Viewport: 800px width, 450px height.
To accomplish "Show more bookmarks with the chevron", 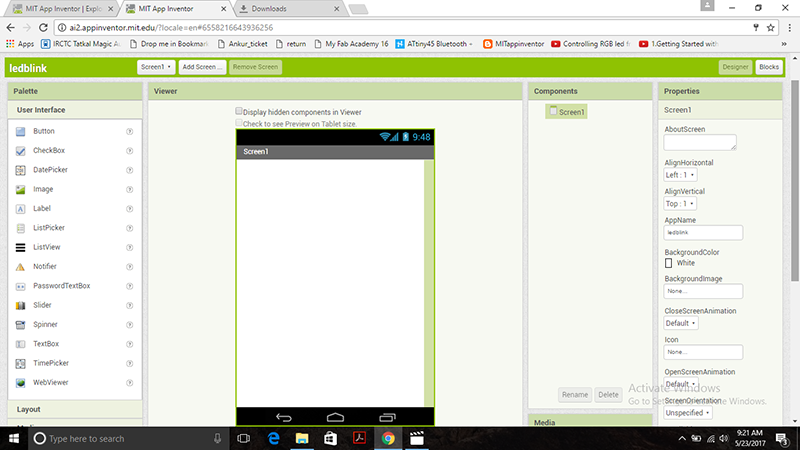I will pos(784,44).
